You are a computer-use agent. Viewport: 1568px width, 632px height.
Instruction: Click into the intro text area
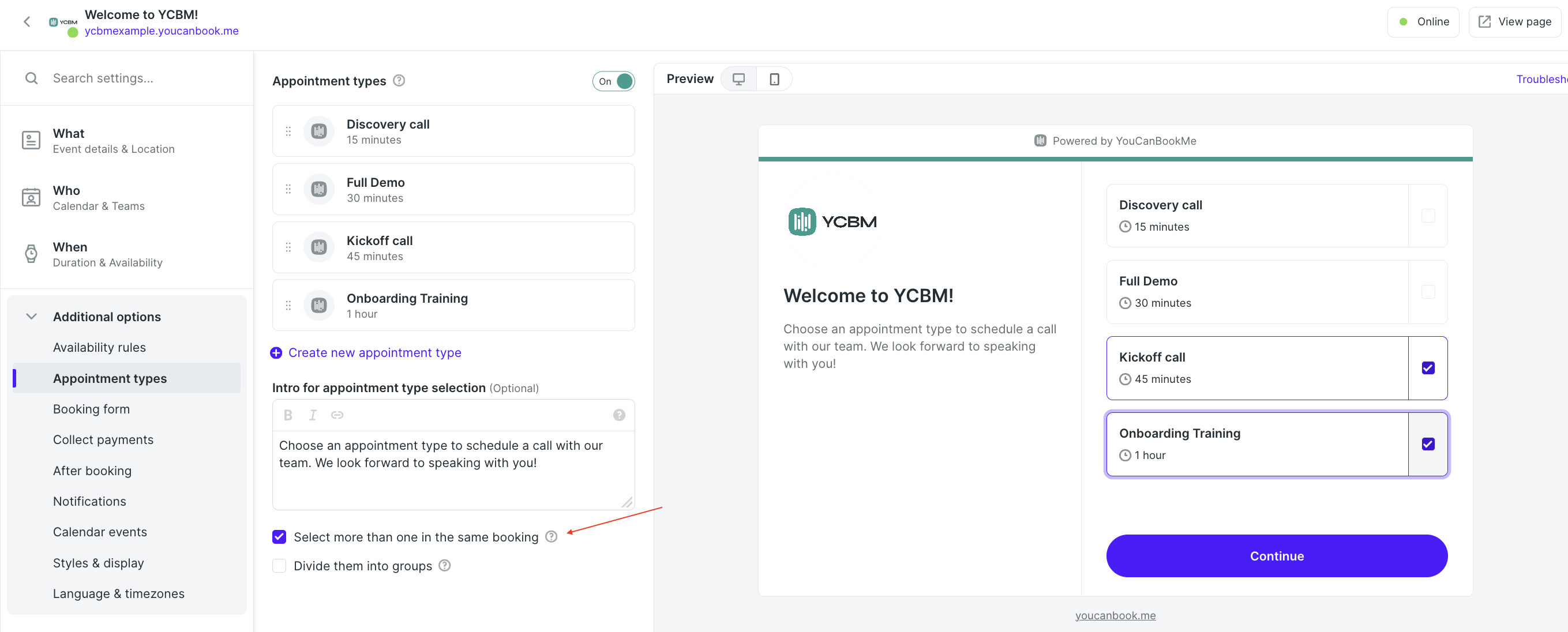pyautogui.click(x=453, y=470)
